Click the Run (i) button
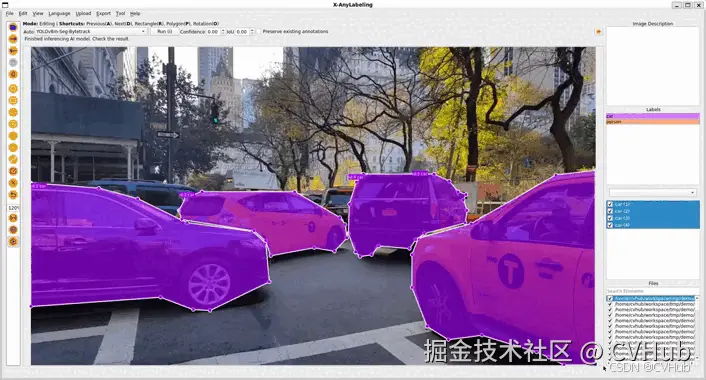This screenshot has height=380, width=706. coord(164,32)
